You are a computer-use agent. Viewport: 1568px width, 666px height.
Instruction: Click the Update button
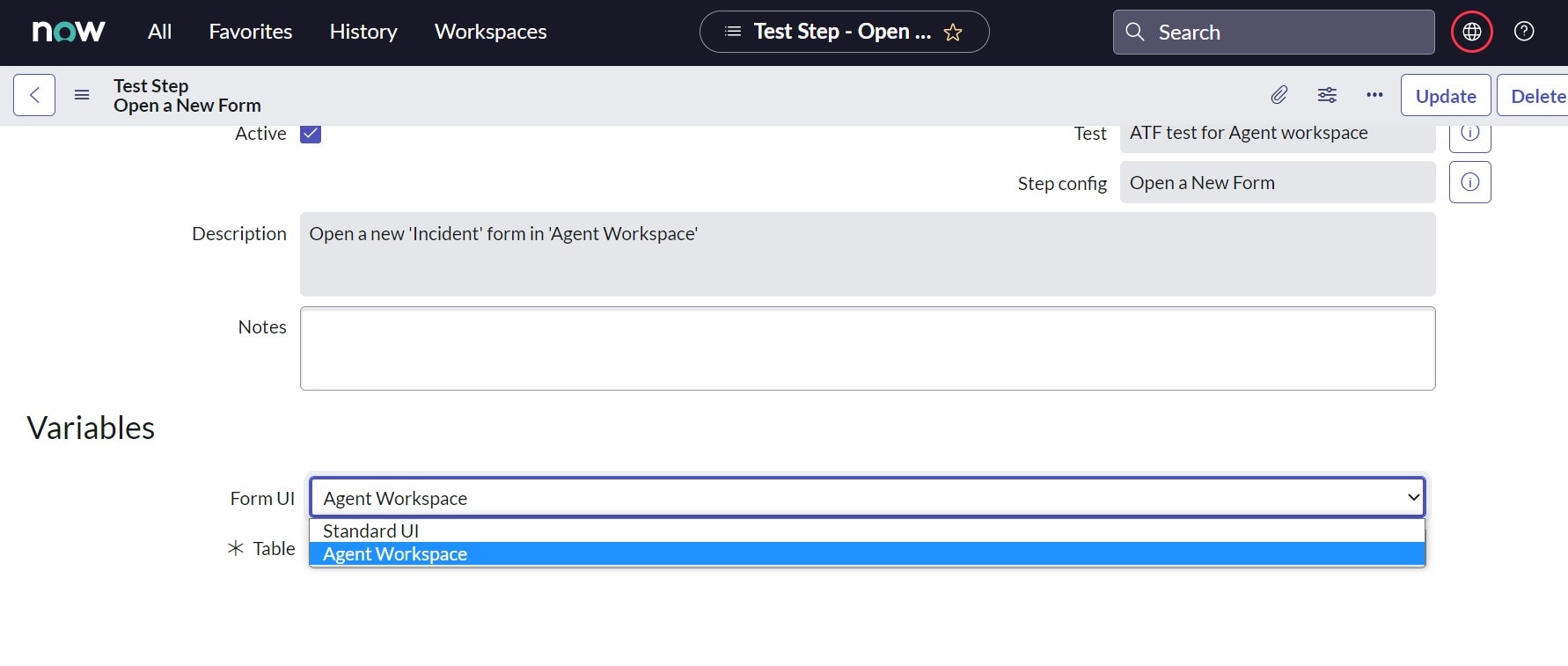tap(1444, 95)
